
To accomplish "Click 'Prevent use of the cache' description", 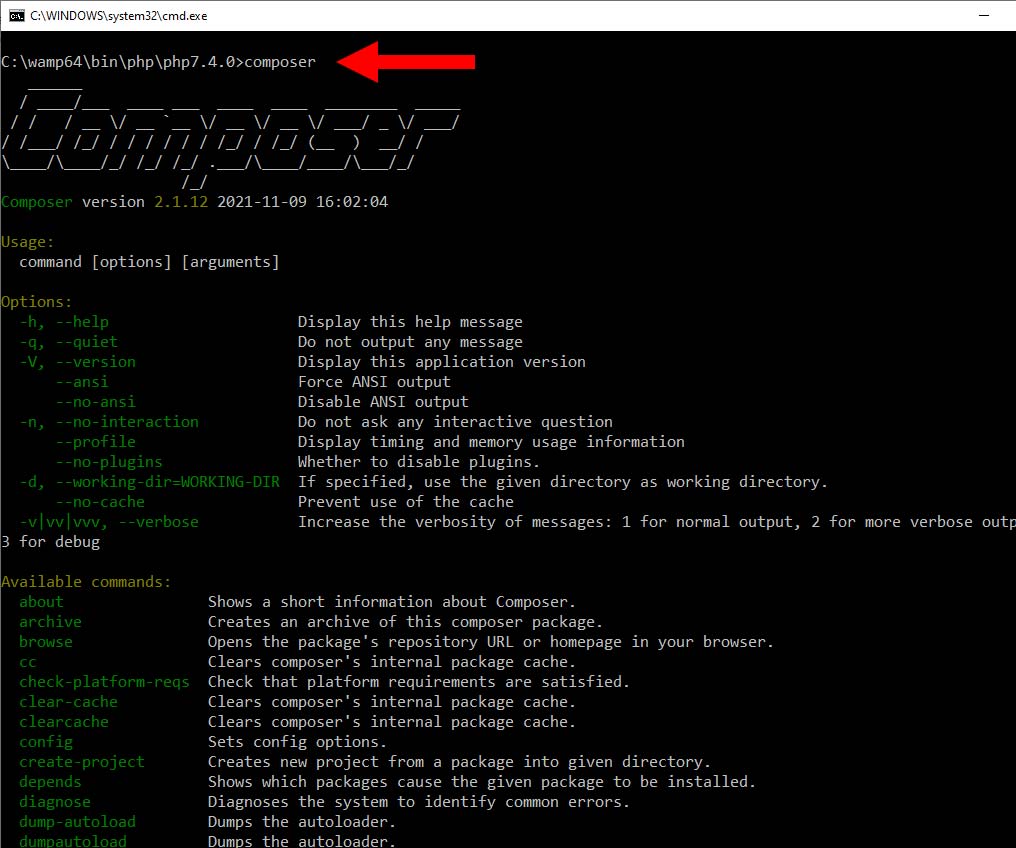I will point(406,502).
